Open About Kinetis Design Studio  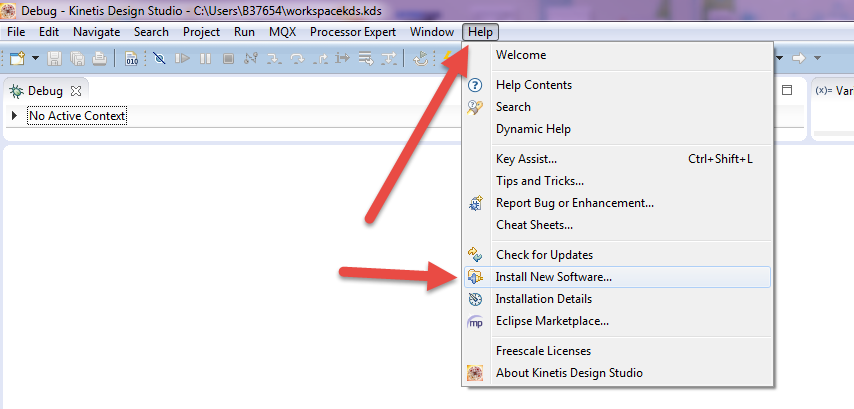(x=617, y=373)
